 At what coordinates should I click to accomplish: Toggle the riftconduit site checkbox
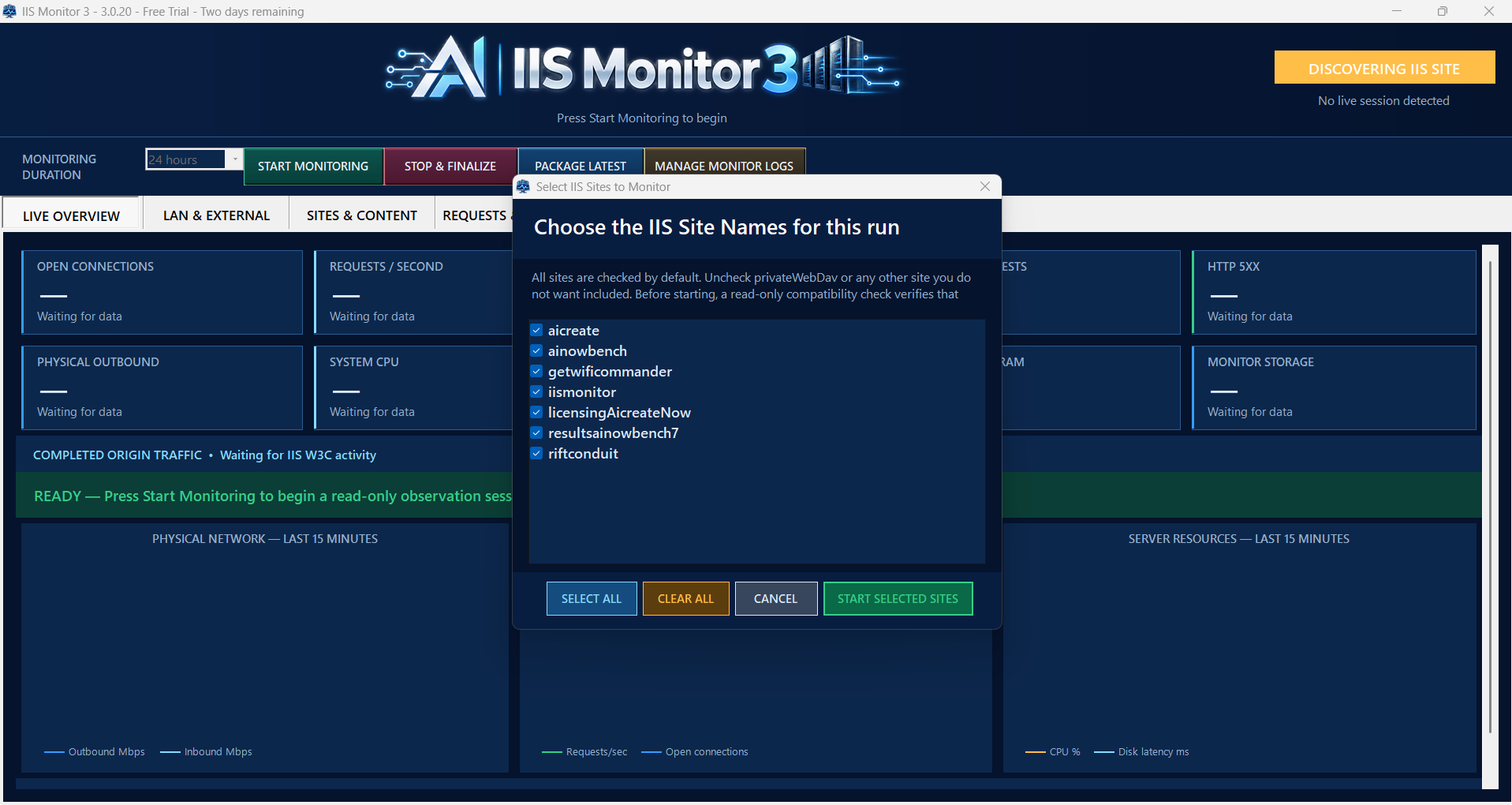[536, 454]
